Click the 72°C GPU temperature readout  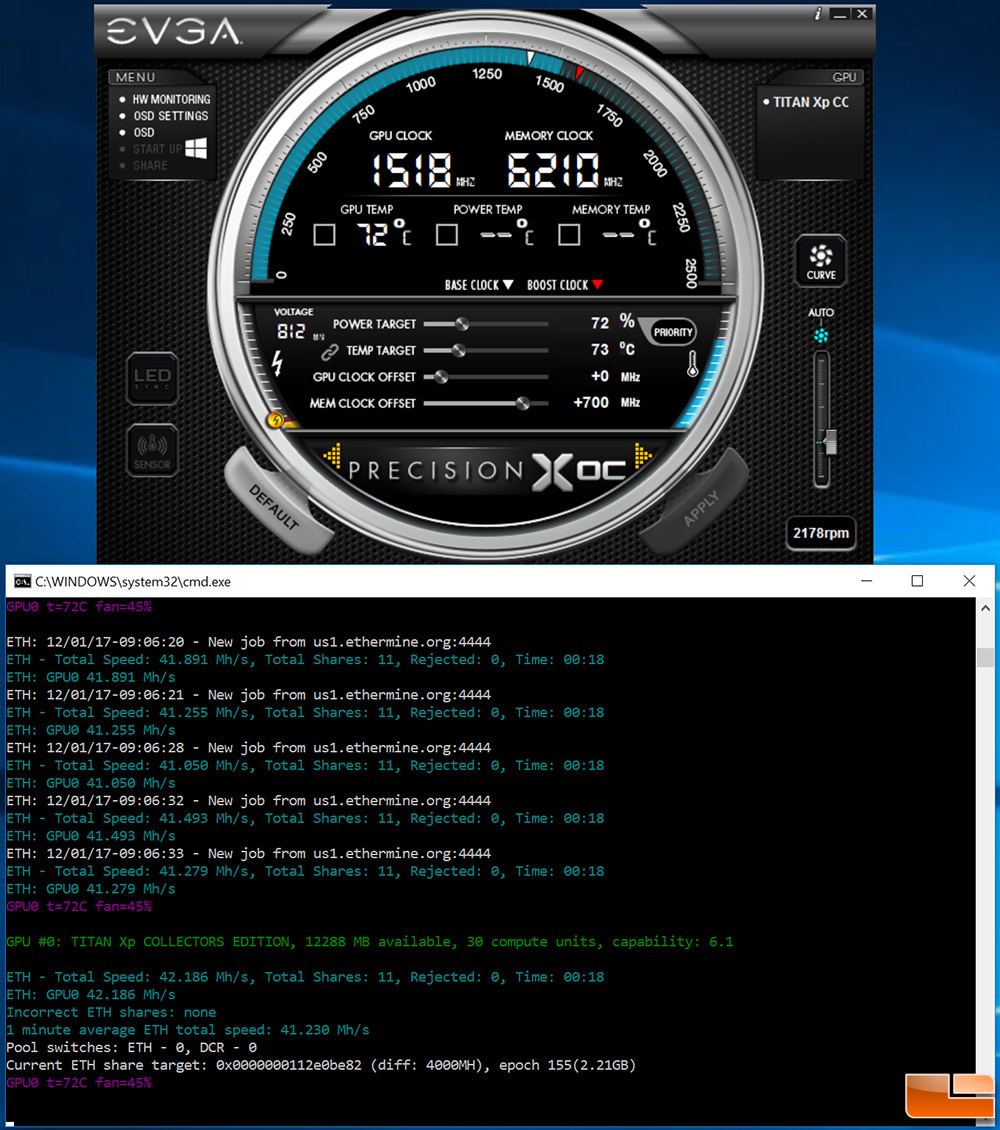coord(385,234)
